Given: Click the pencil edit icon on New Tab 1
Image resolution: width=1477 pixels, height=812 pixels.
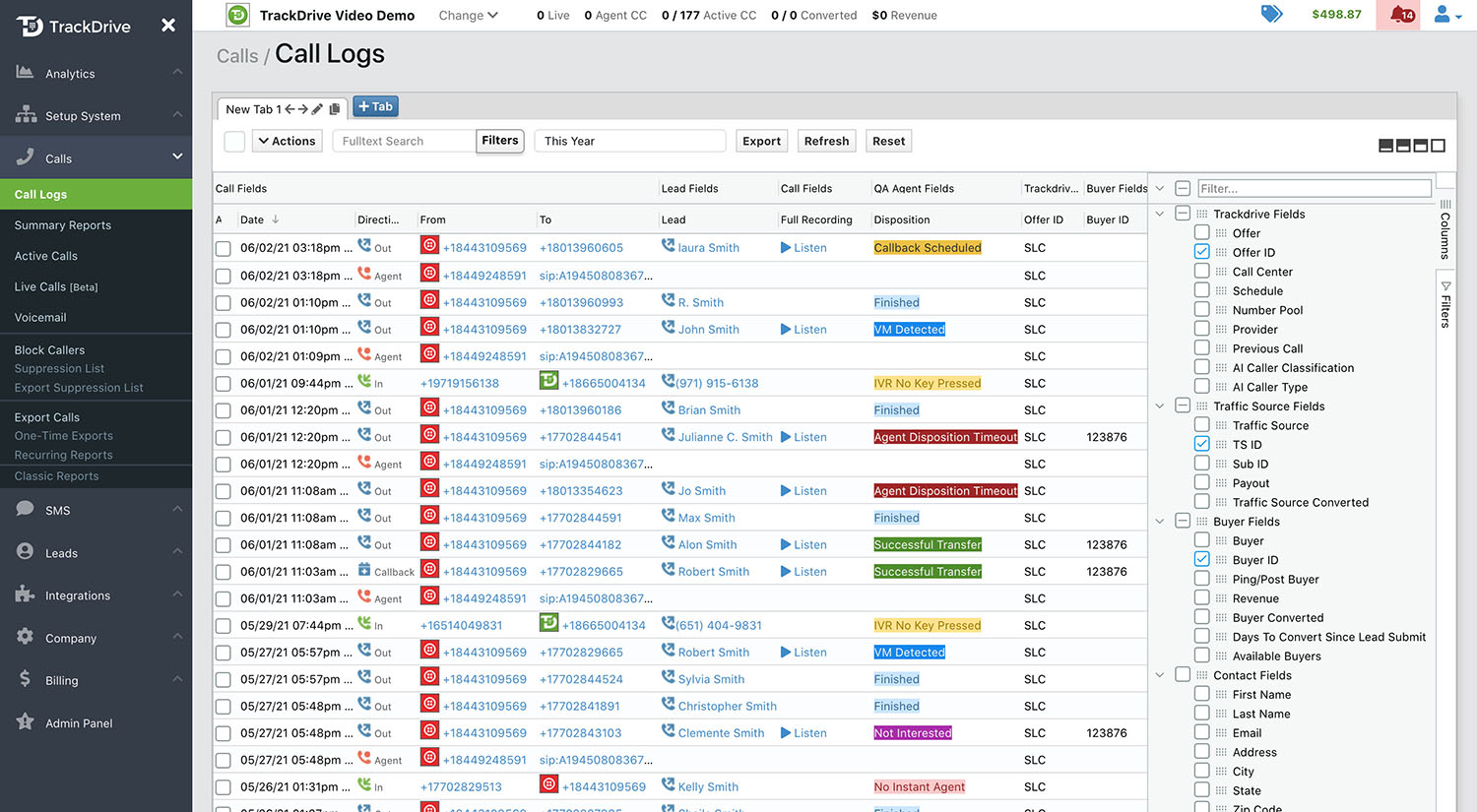Looking at the screenshot, I should (317, 109).
